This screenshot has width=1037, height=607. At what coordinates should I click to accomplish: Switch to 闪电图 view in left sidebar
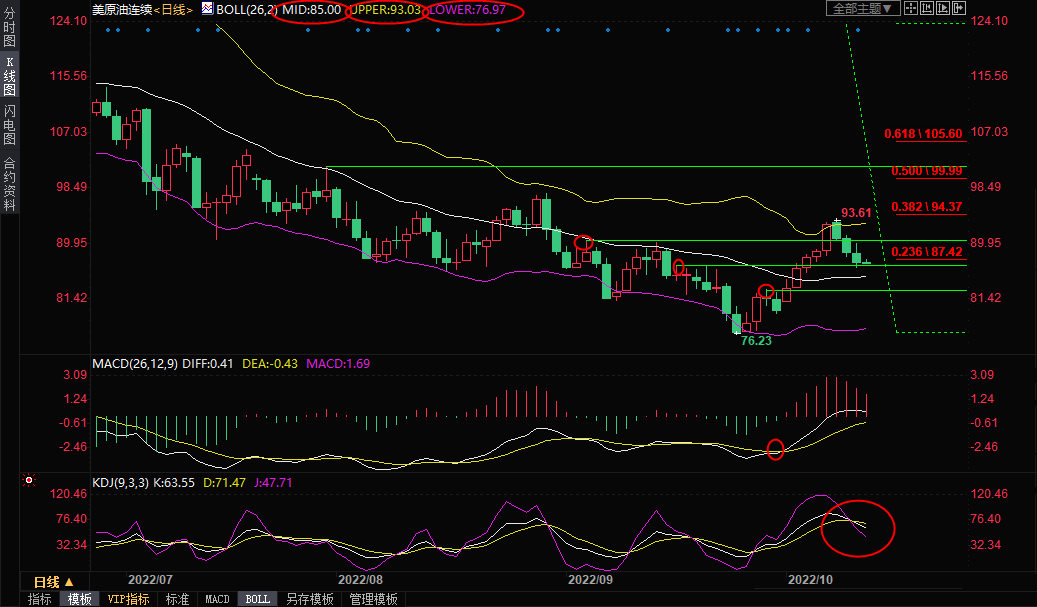9,125
